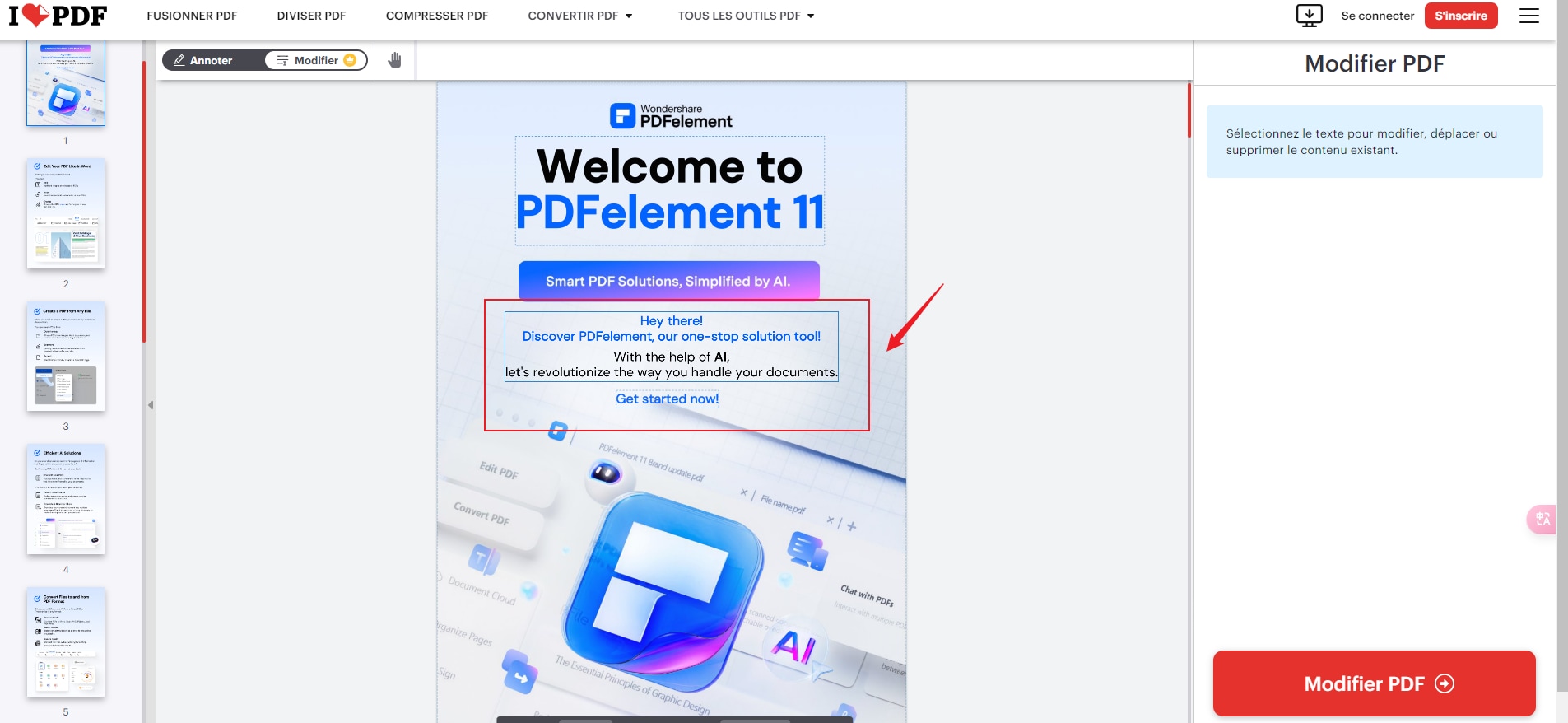Image resolution: width=1568 pixels, height=723 pixels.
Task: Click the 'Get started now!' text
Action: (667, 399)
